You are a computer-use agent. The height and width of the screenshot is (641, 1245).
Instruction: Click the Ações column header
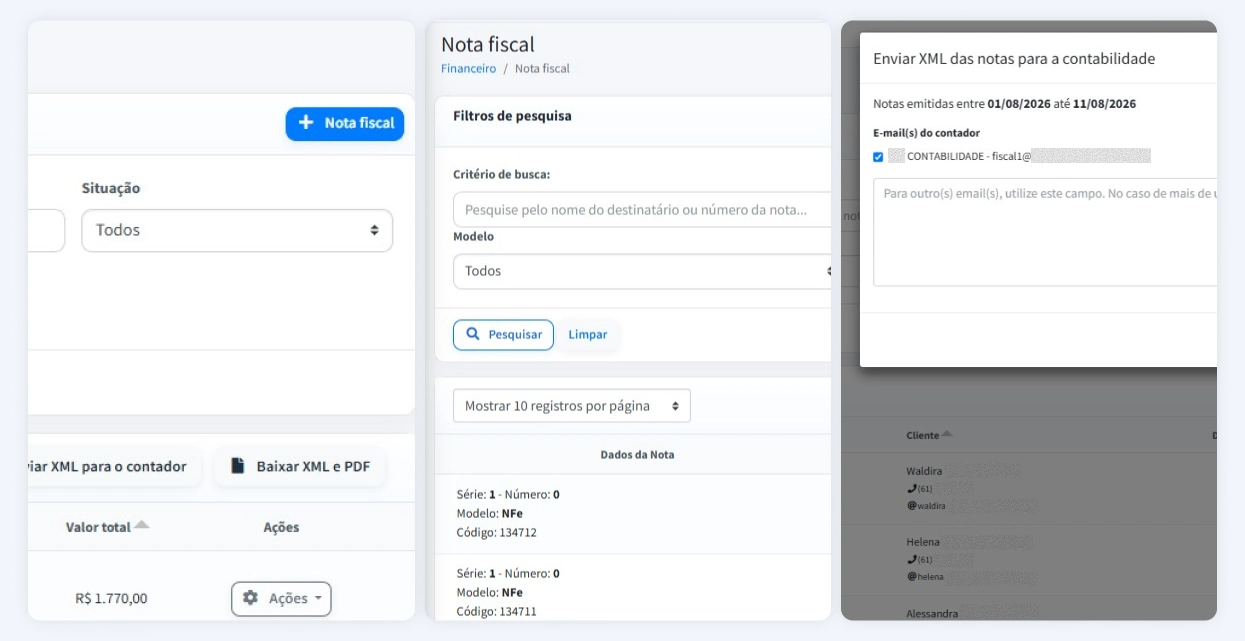click(x=281, y=527)
